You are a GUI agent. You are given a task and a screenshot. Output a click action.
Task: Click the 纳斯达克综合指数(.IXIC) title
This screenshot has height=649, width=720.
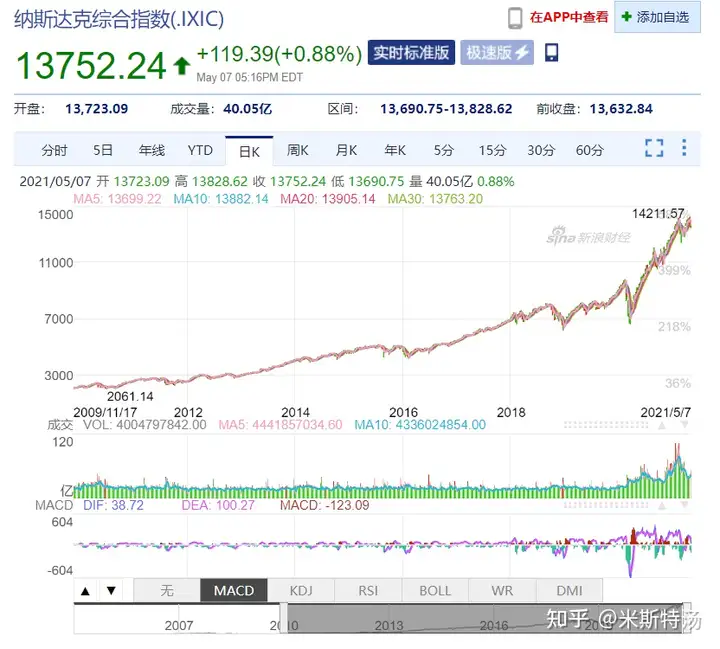[x=119, y=19]
